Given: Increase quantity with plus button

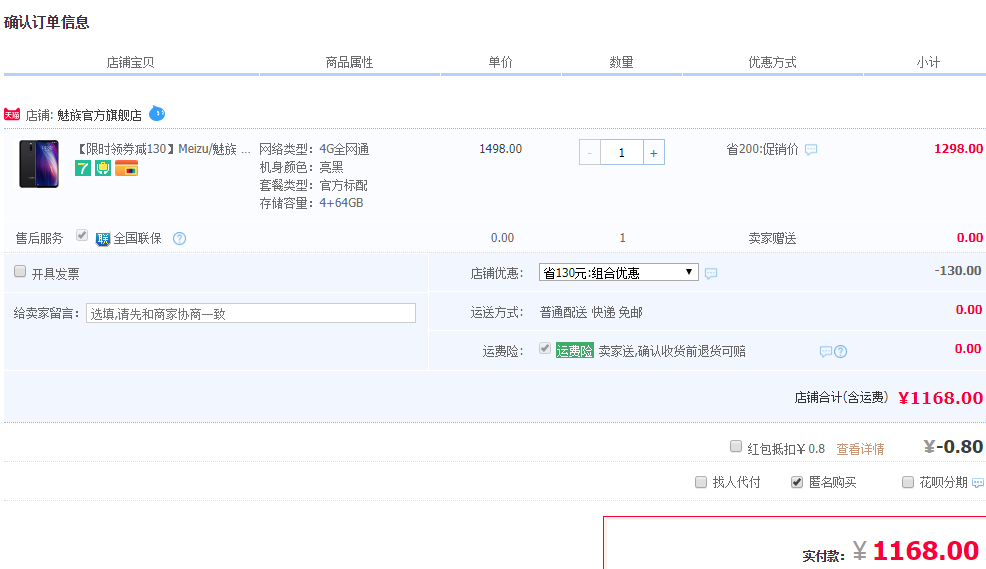Looking at the screenshot, I should (654, 153).
